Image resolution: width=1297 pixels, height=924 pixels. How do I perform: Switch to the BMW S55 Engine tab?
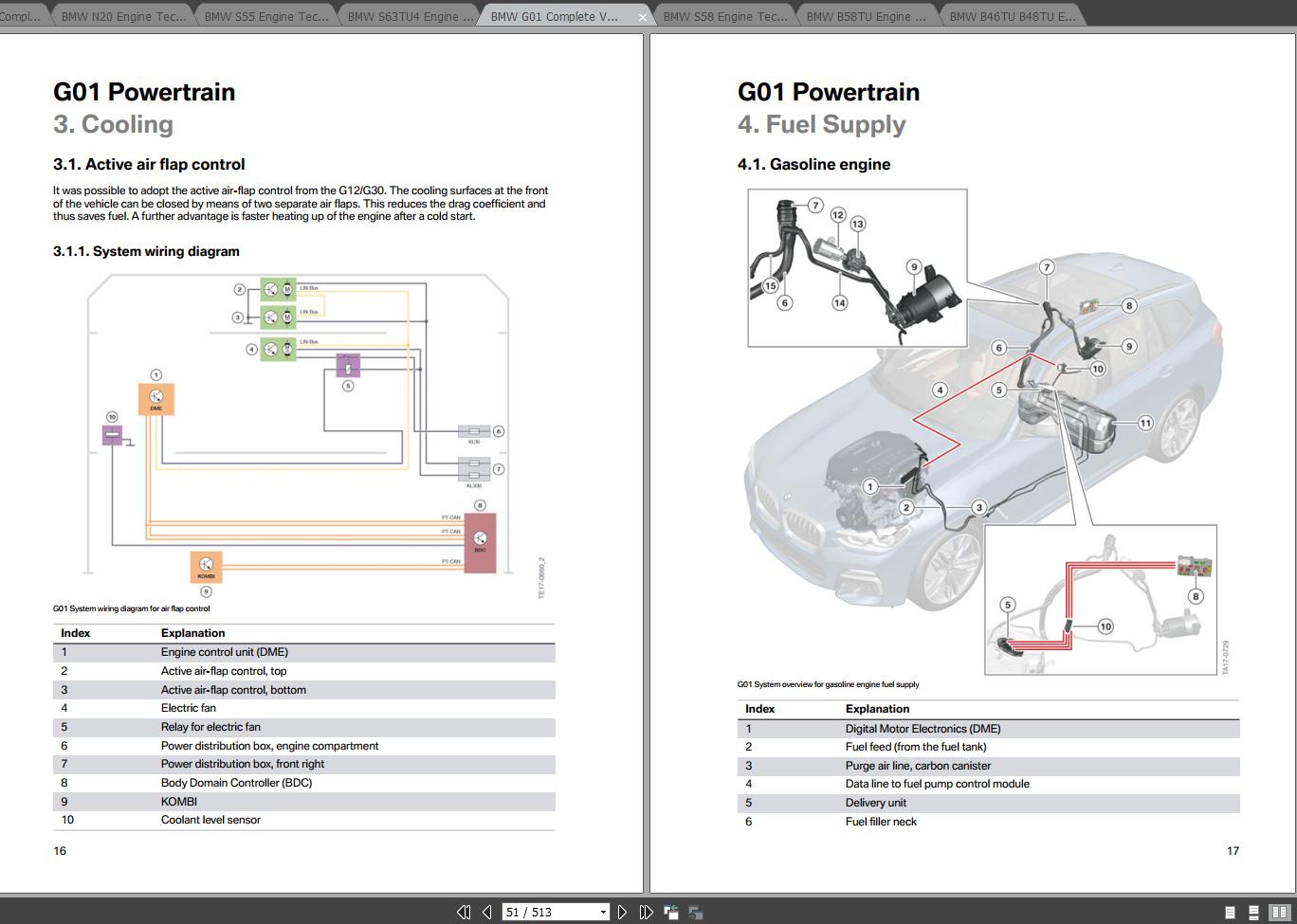coord(265,15)
